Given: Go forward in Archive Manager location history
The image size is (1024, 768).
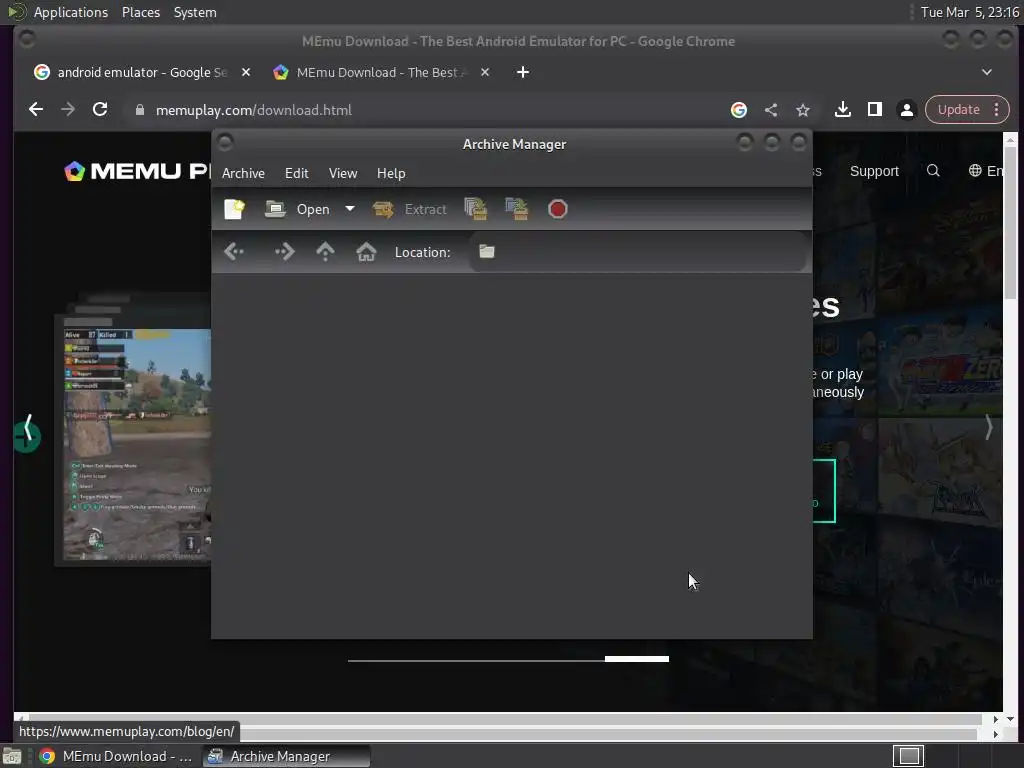Looking at the screenshot, I should point(284,251).
